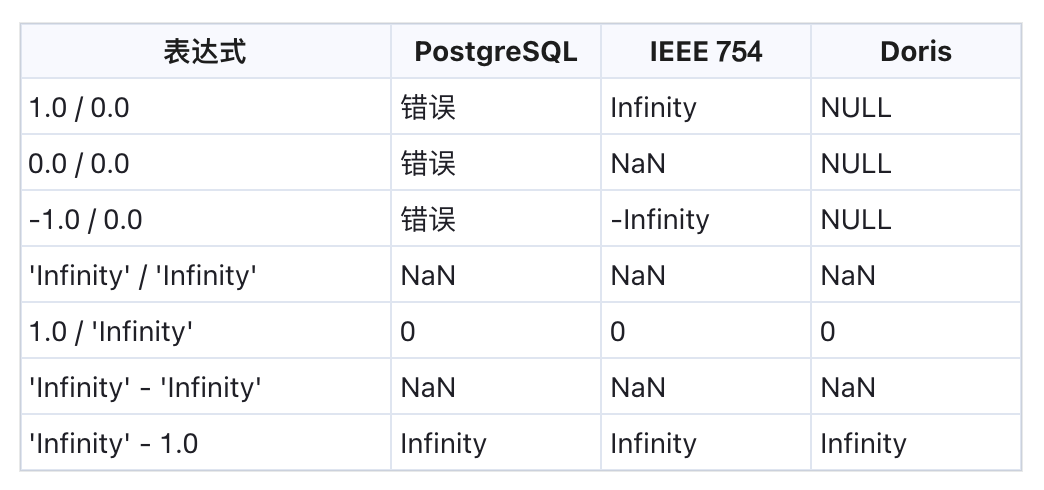The width and height of the screenshot is (1044, 490).
Task: Click the PostgreSQL column header
Action: (x=495, y=51)
